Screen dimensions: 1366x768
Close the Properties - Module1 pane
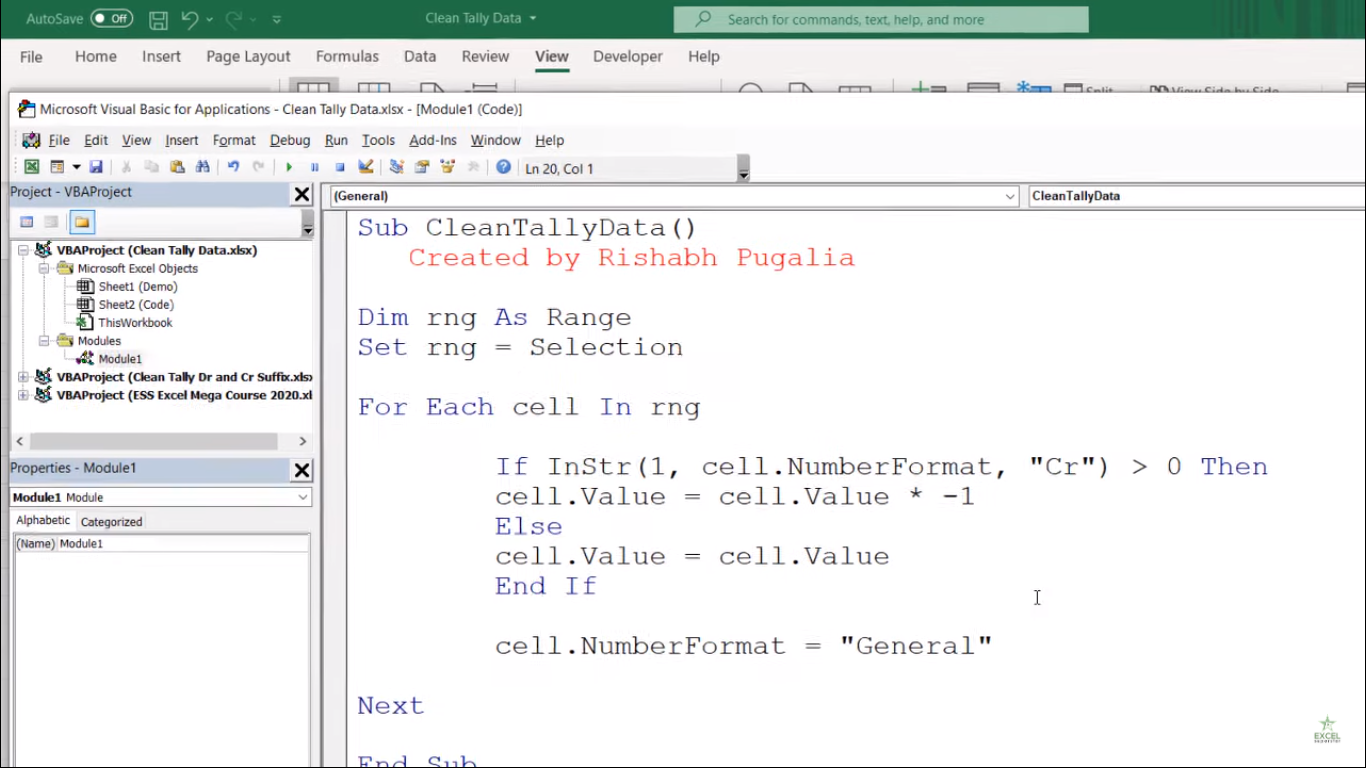pos(302,470)
